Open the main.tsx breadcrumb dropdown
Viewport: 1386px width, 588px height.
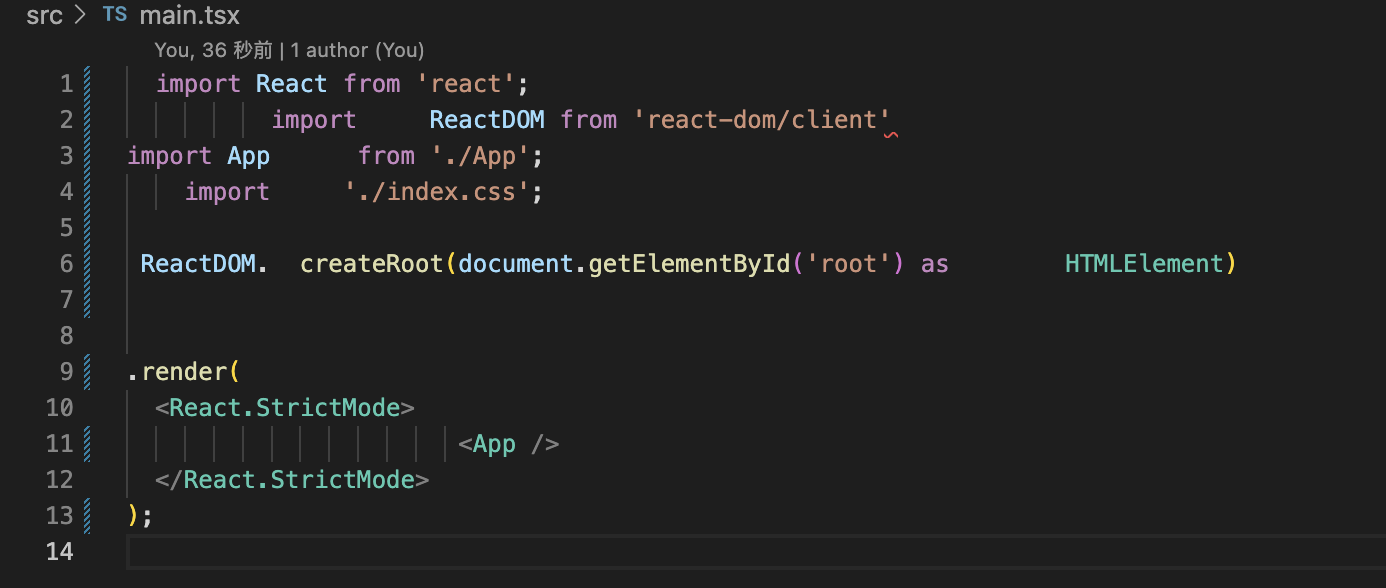[189, 16]
